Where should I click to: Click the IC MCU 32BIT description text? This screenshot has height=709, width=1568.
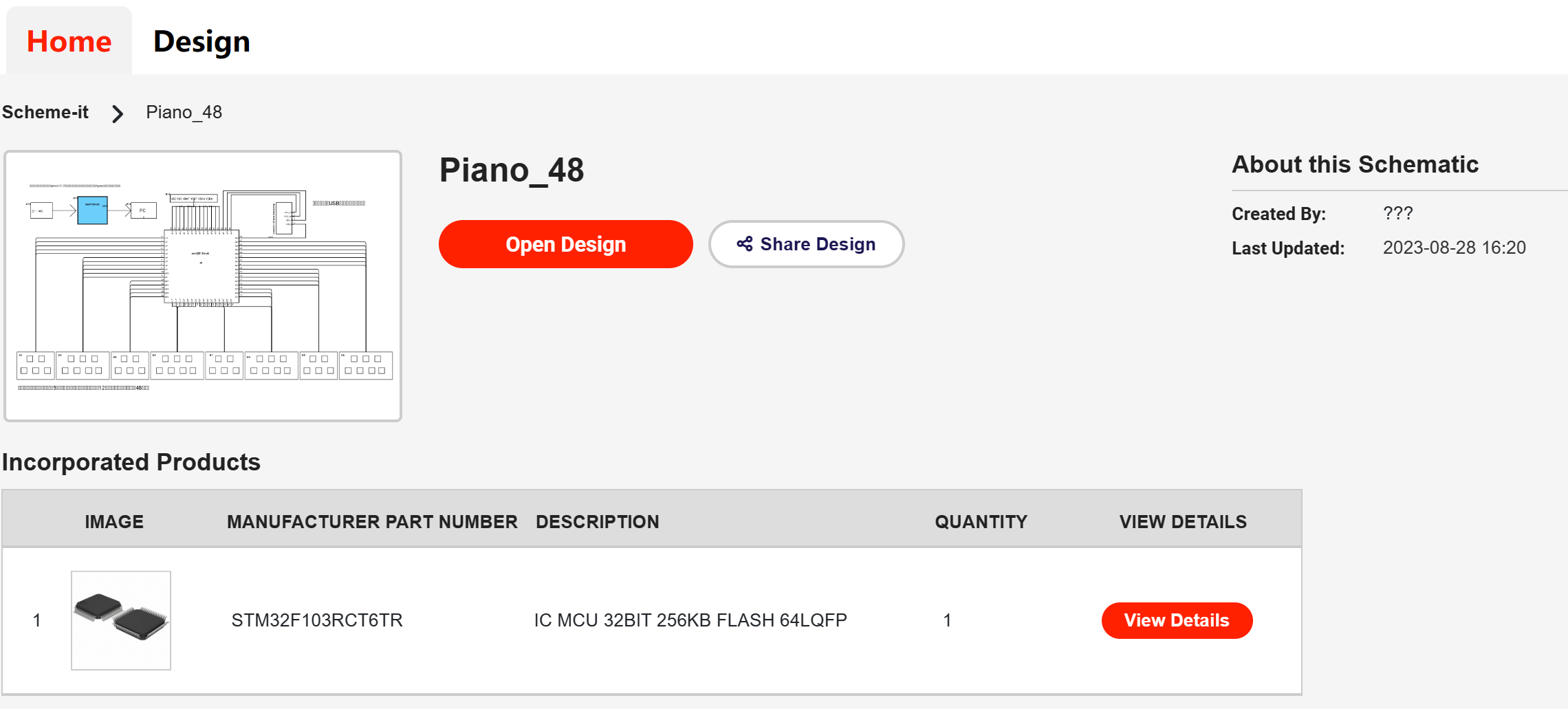(x=690, y=620)
